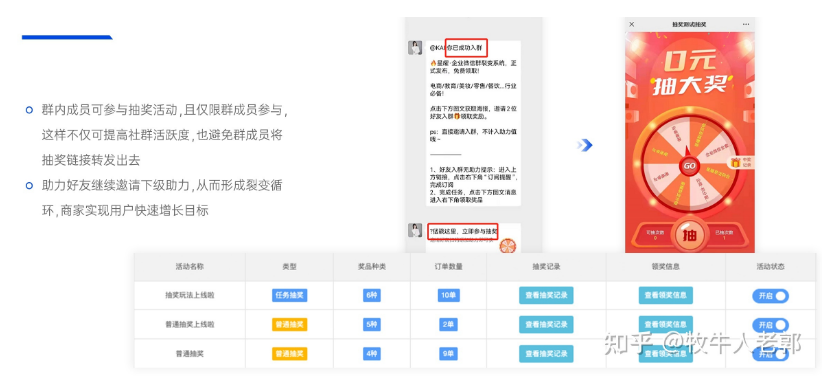Screen dimensions: 832x380
Task: Click the 10单 order count tag
Action: click(448, 296)
